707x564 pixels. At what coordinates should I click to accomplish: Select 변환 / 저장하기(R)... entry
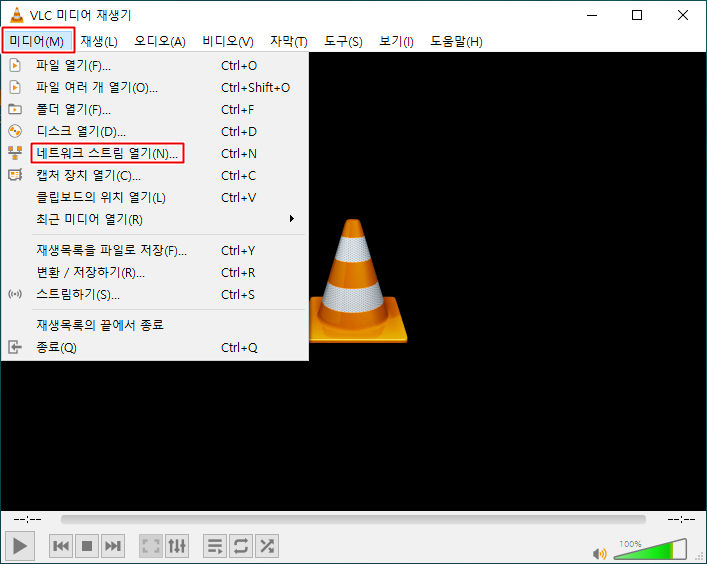pyautogui.click(x=155, y=272)
